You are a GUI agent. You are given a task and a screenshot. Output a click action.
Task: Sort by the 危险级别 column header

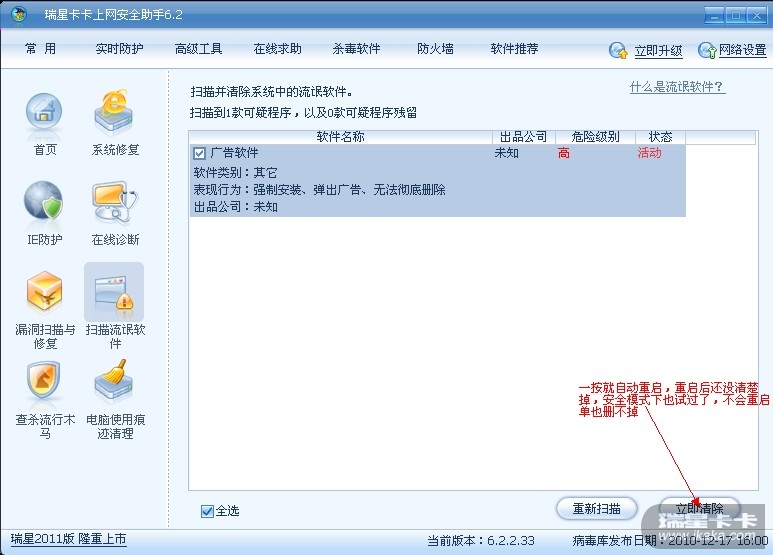click(595, 137)
